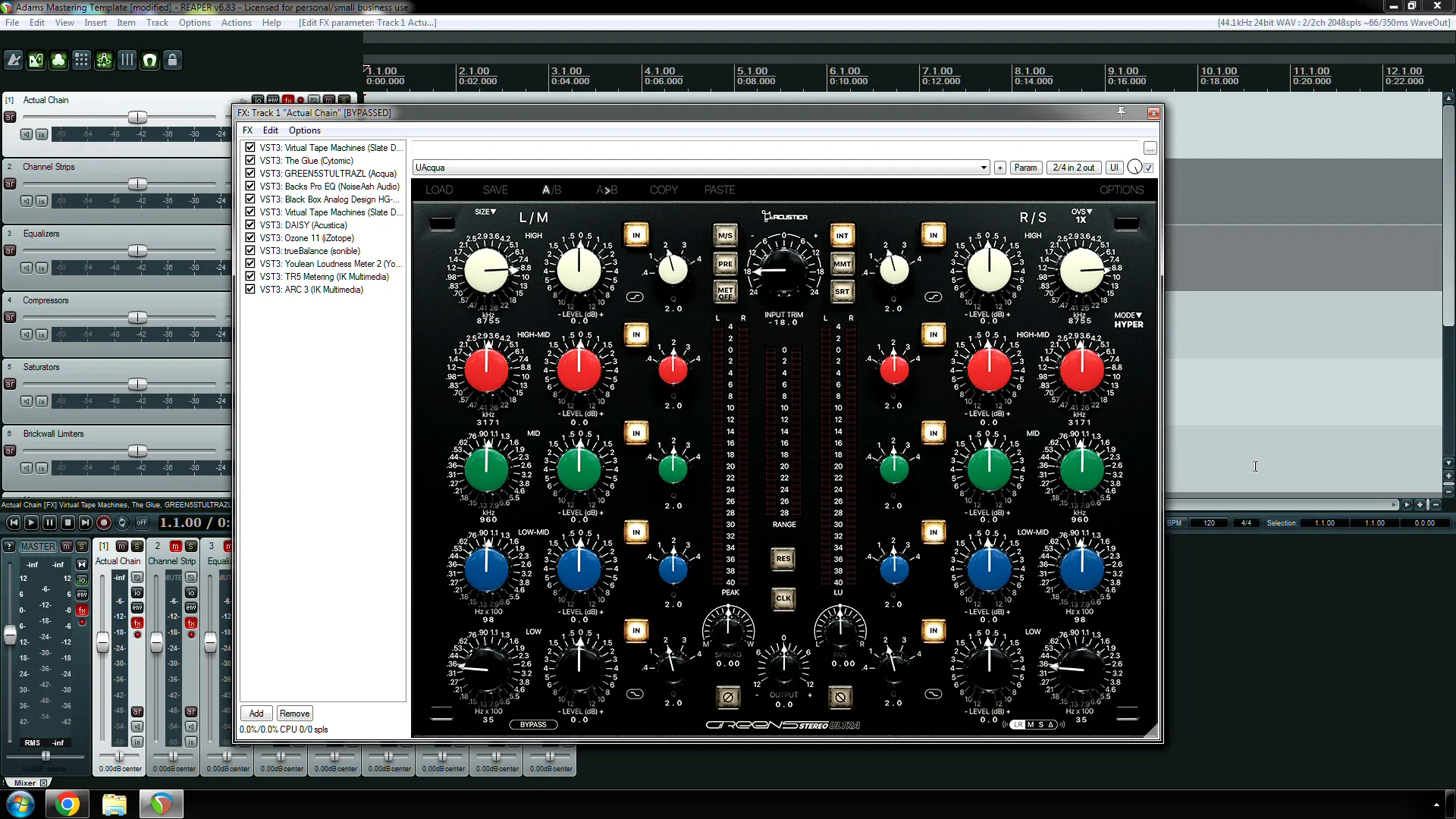Screen dimensions: 1456x819
Task: Click the REAPER taskbar icon on Windows
Action: point(161,804)
